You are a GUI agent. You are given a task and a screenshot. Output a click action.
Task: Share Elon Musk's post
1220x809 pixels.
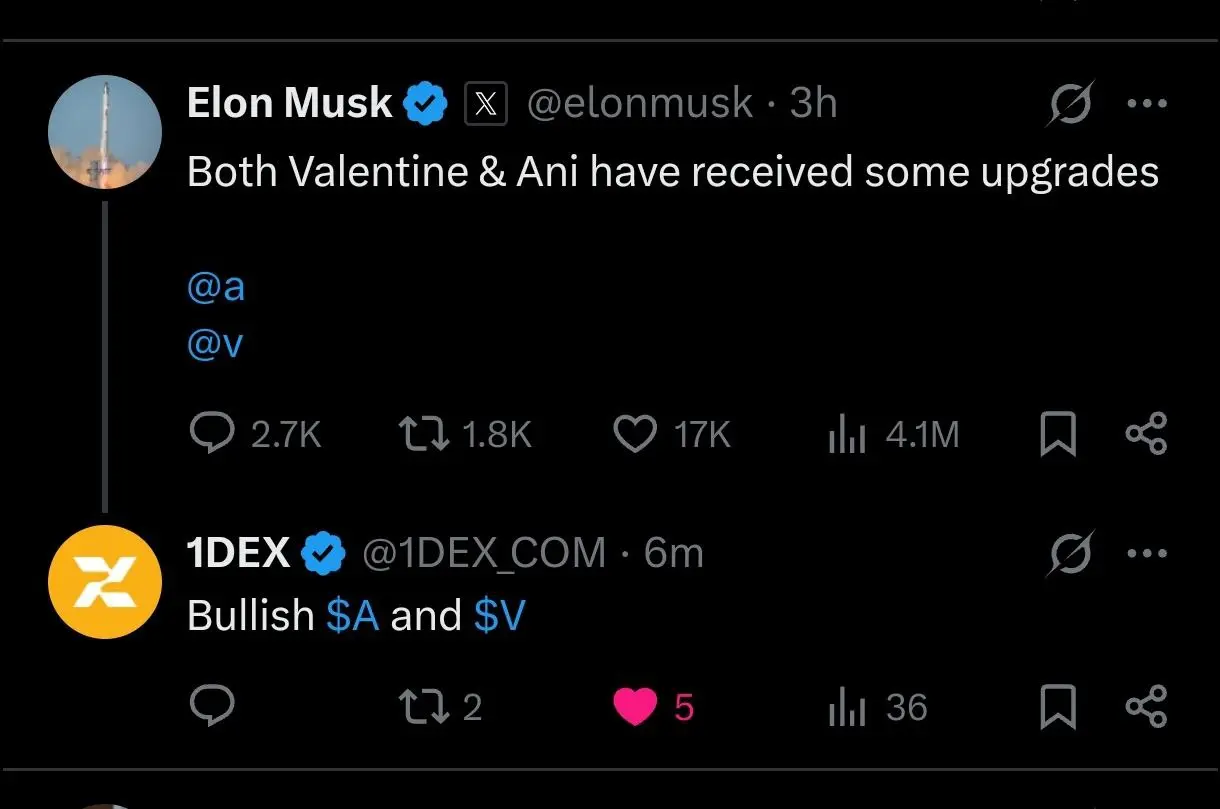coord(1146,434)
